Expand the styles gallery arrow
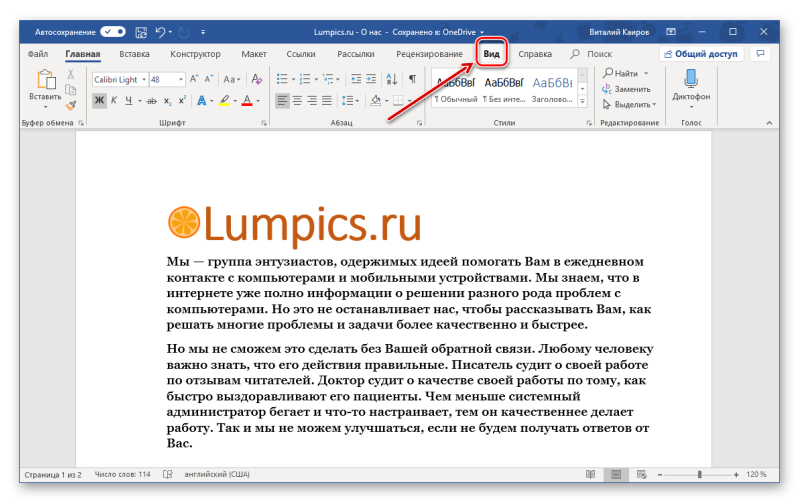The image size is (800, 503). click(x=582, y=101)
